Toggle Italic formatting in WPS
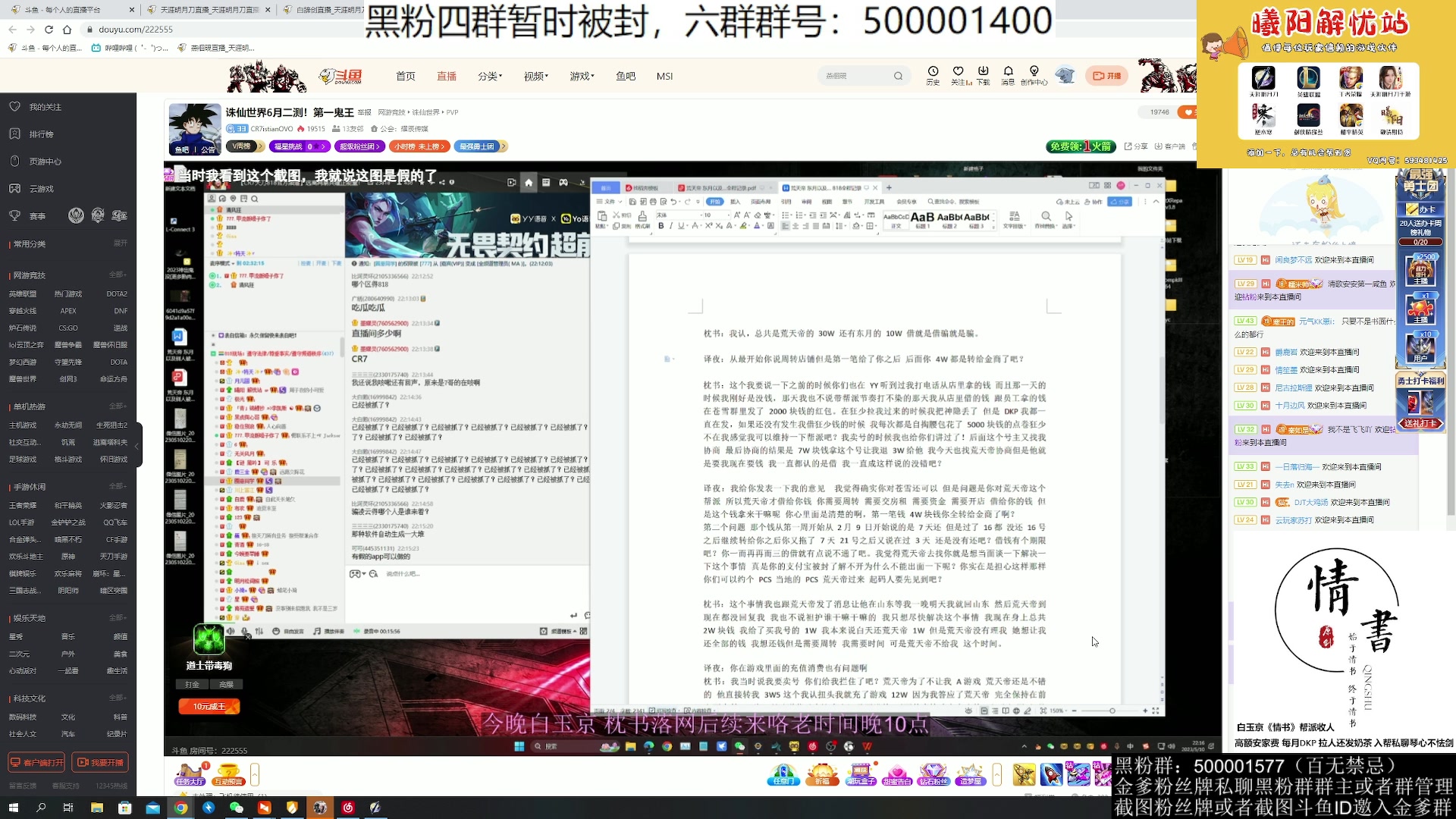This screenshot has width=1456, height=819. pos(672,224)
